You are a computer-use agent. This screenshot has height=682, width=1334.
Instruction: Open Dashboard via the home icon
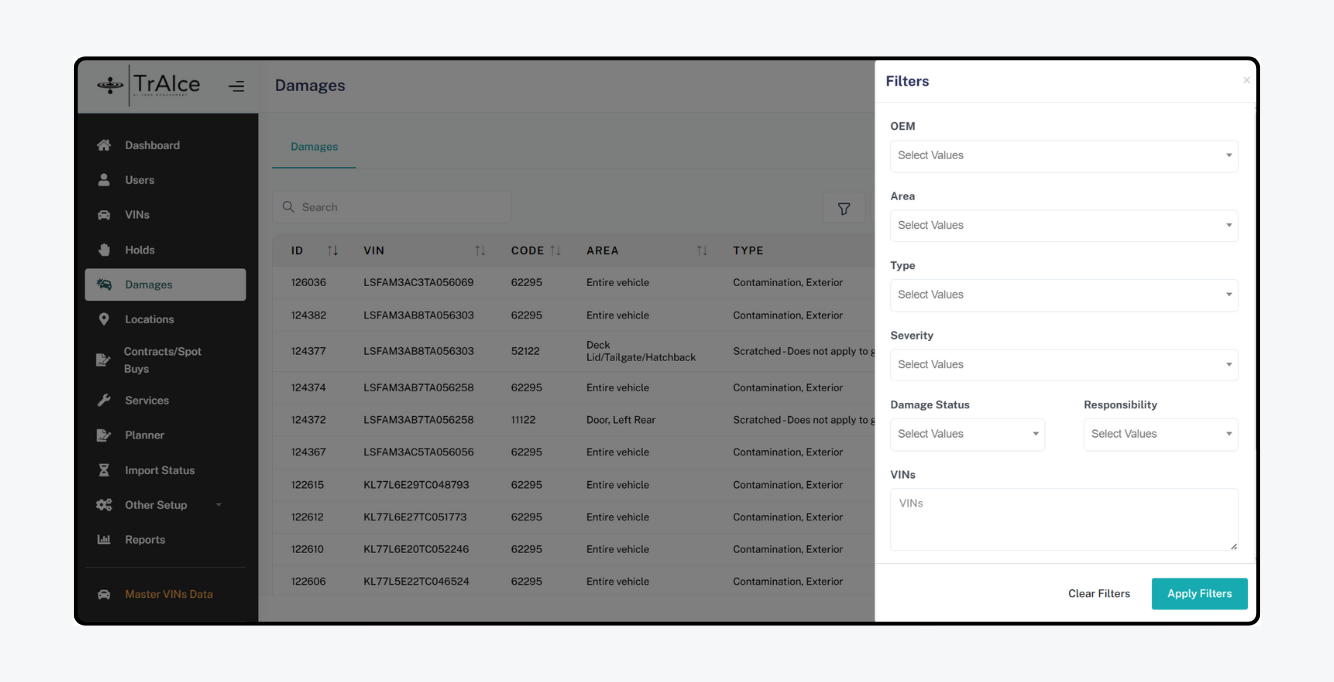pos(104,145)
